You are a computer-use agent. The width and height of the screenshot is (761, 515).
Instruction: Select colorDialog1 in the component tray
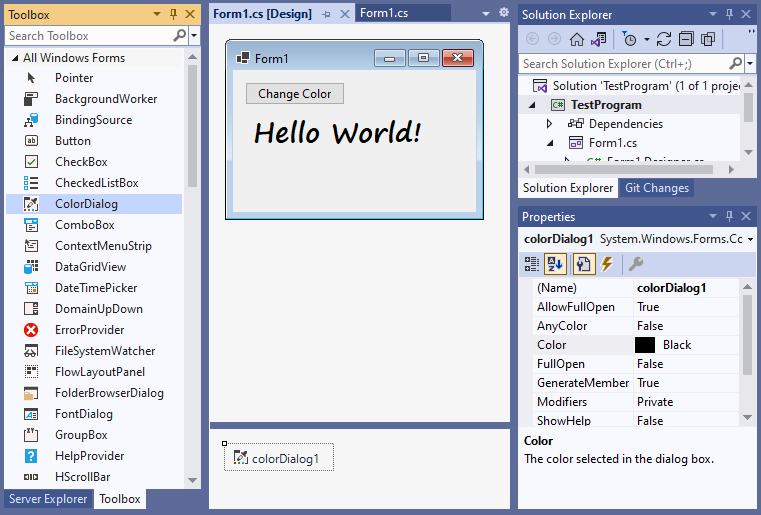click(x=279, y=458)
